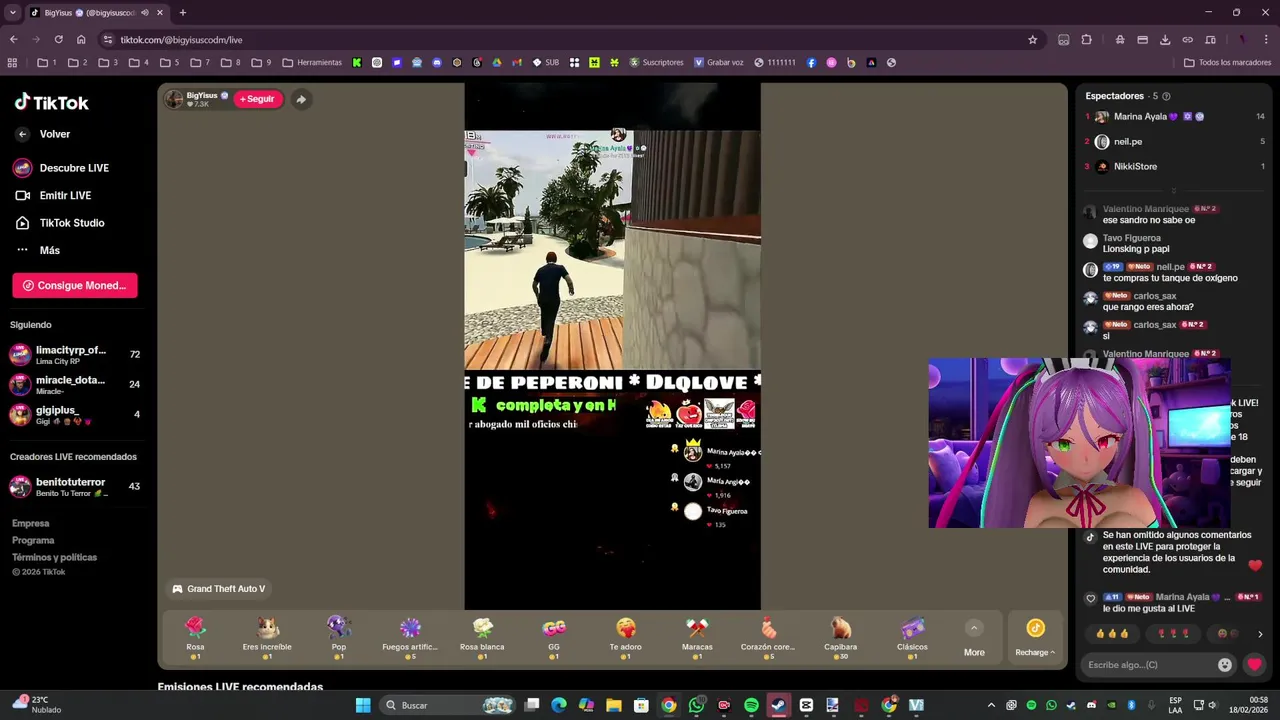Expand gifts with the More button
This screenshot has height=720, width=1280.
(974, 639)
